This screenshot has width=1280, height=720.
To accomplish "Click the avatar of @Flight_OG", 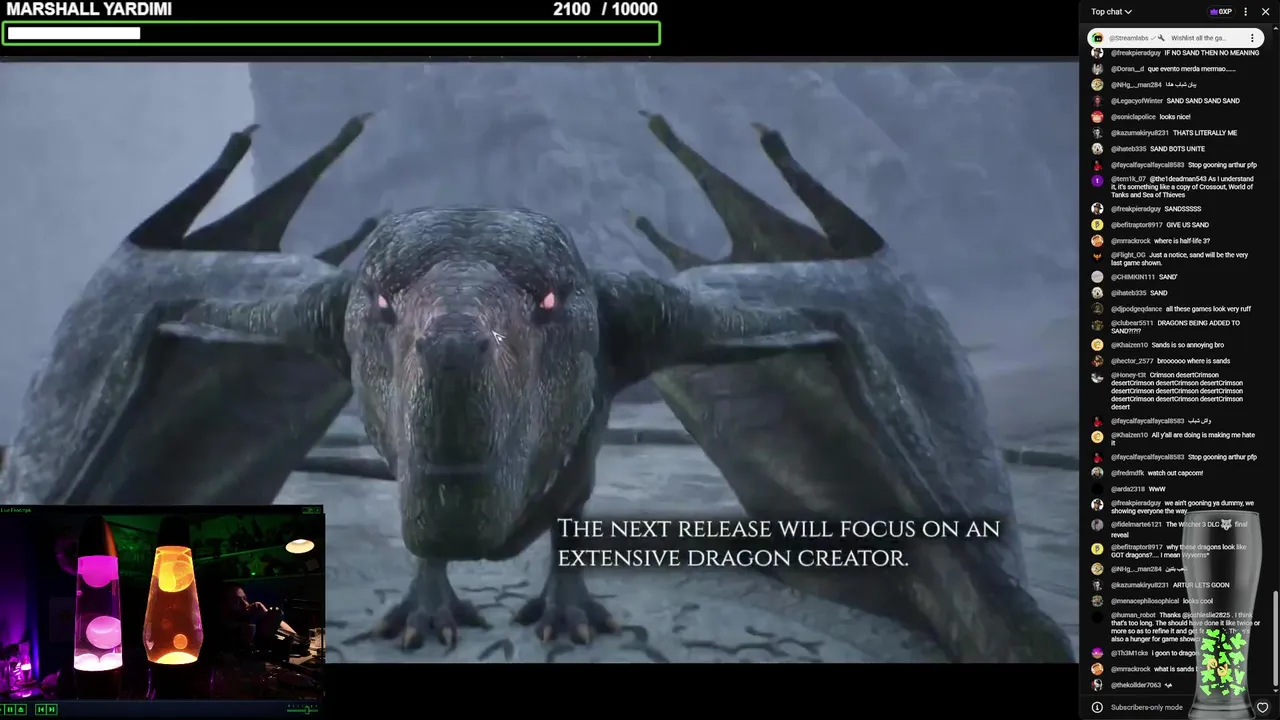I will (x=1097, y=257).
